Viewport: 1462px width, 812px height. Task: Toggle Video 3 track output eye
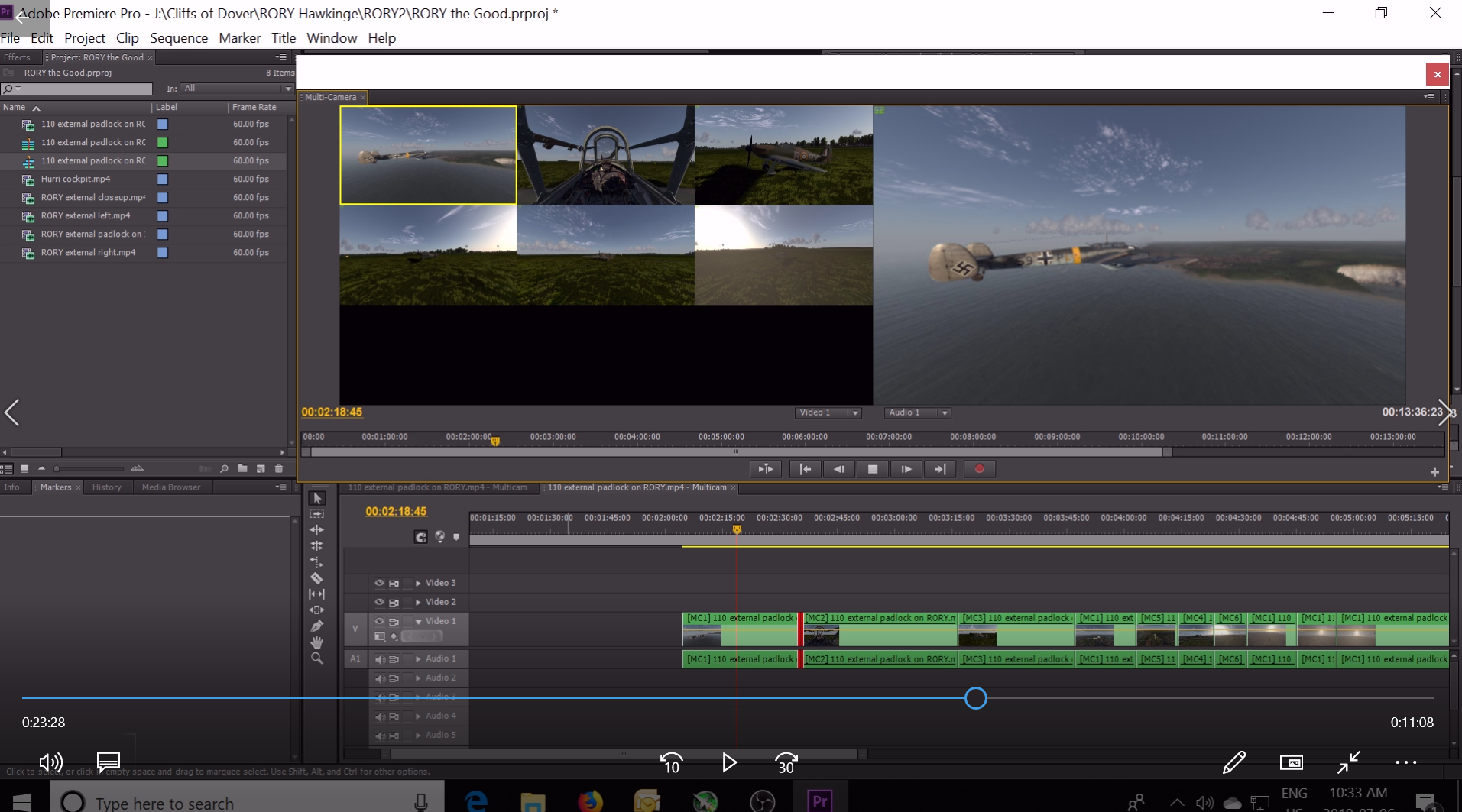(x=379, y=583)
